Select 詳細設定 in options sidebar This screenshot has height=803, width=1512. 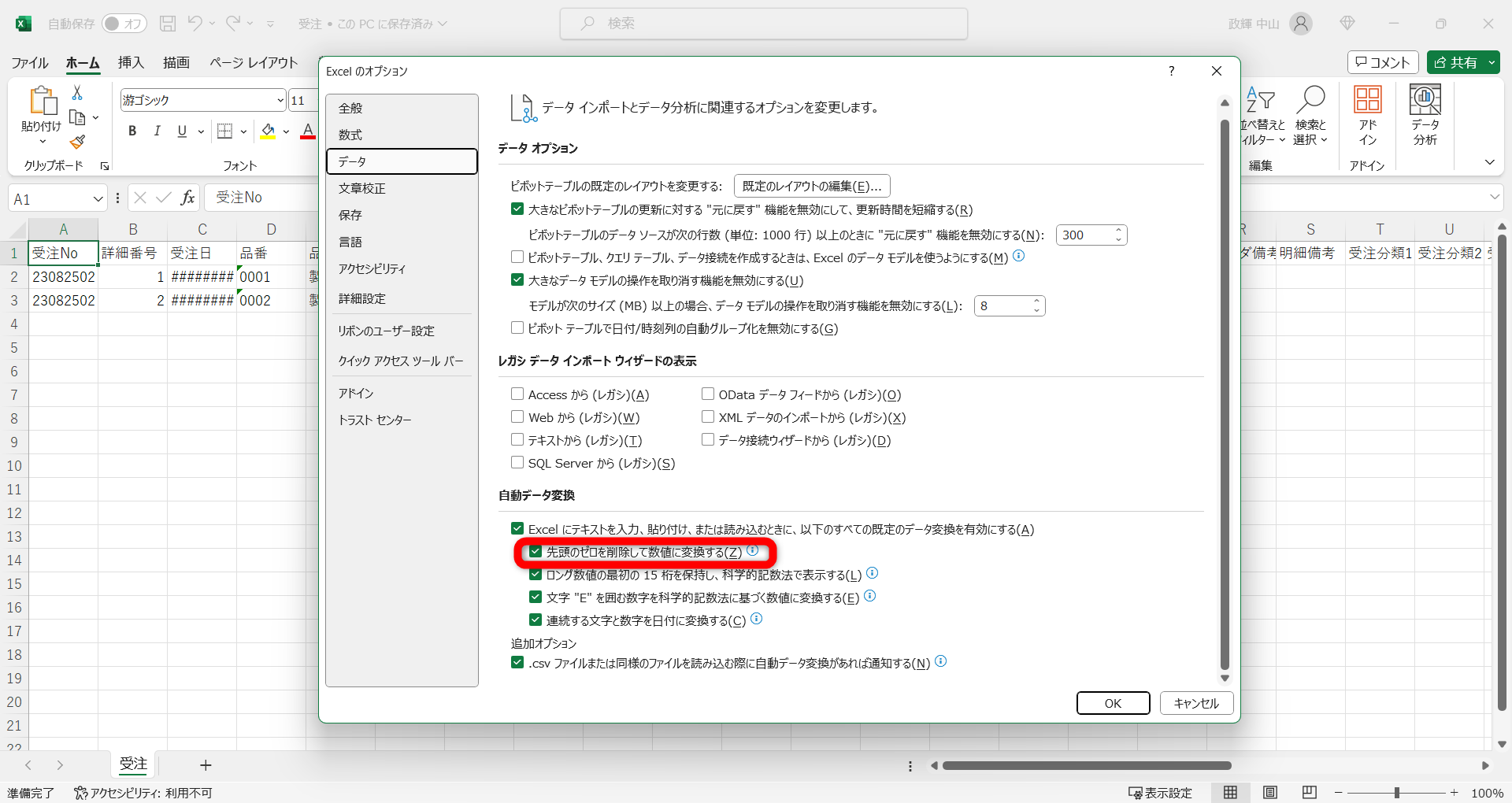[362, 299]
